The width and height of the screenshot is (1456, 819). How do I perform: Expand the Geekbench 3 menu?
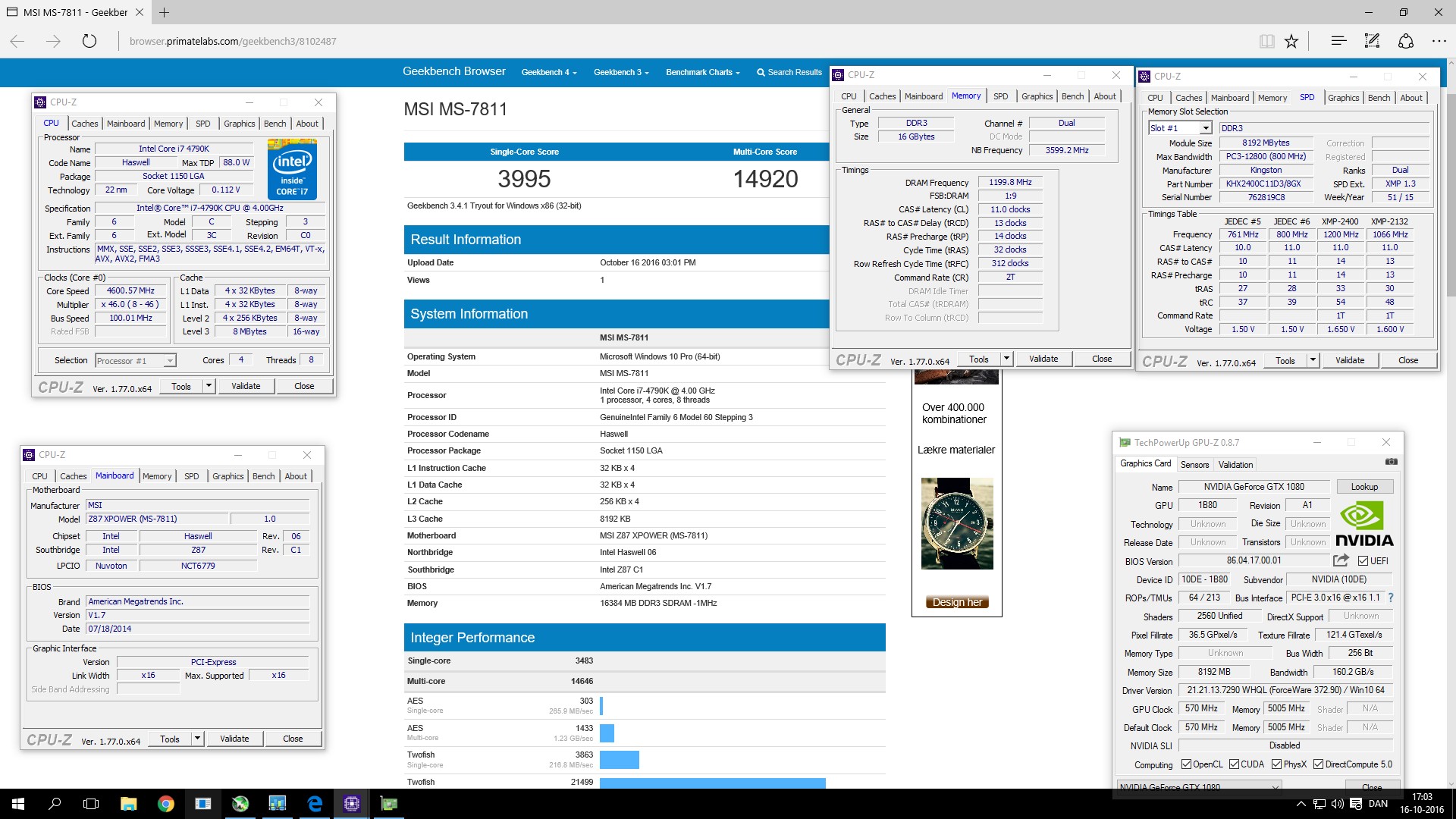pos(621,72)
